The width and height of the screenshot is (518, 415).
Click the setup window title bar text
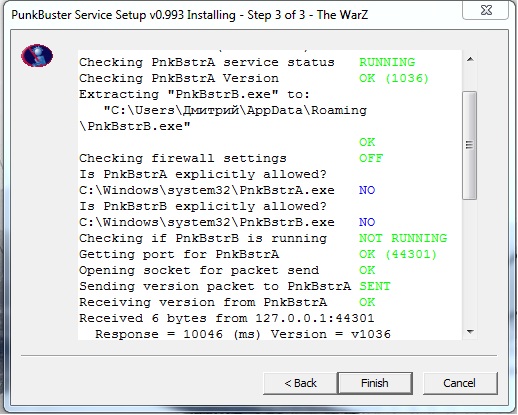pos(190,15)
